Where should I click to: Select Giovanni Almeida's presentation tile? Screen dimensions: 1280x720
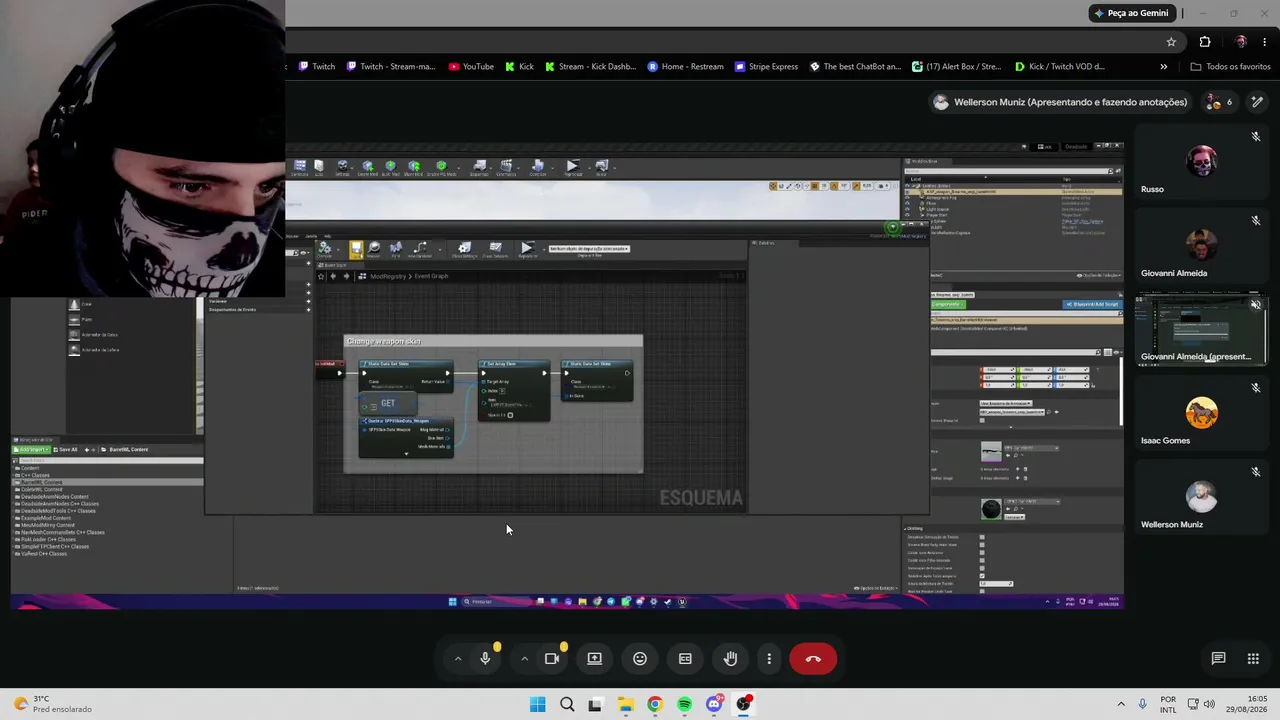1201,330
